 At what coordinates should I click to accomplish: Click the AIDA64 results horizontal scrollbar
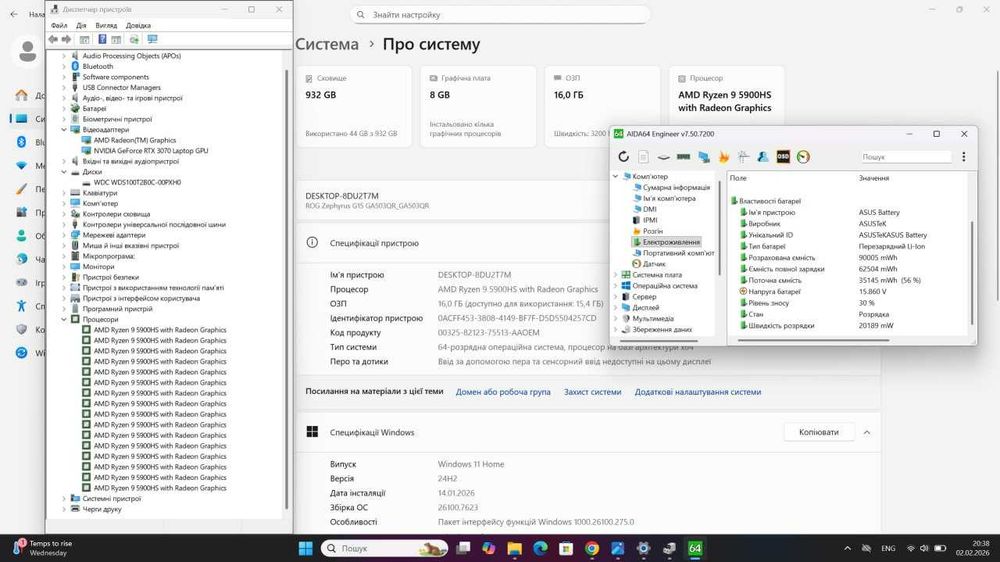pyautogui.click(x=813, y=340)
